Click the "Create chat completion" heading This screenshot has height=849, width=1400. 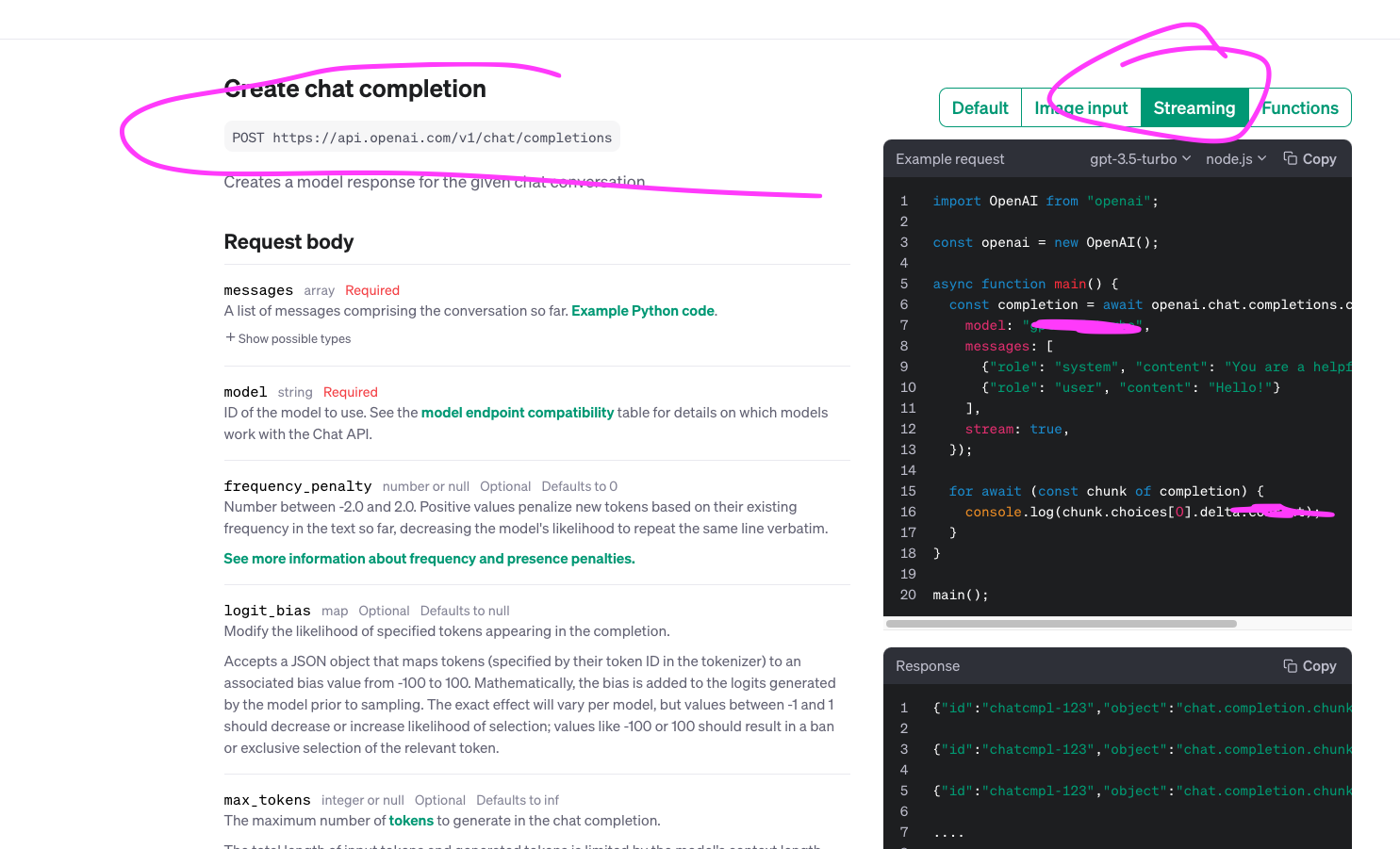pyautogui.click(x=355, y=89)
